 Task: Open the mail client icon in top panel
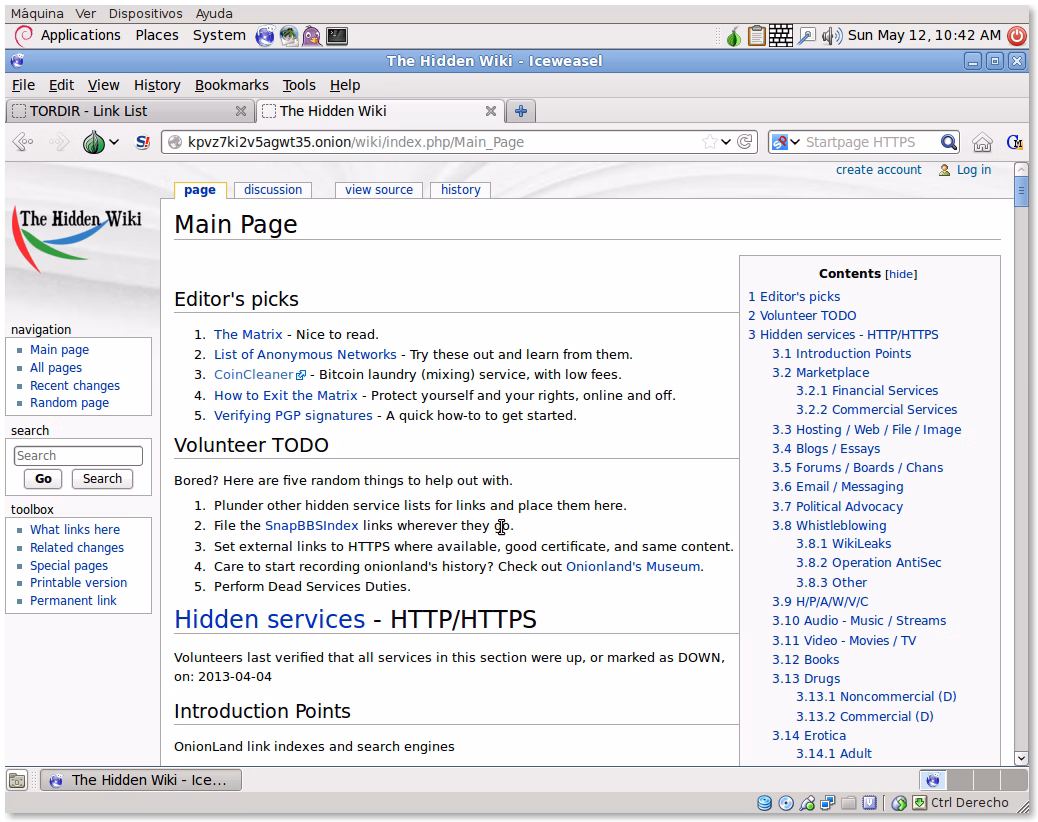(289, 36)
